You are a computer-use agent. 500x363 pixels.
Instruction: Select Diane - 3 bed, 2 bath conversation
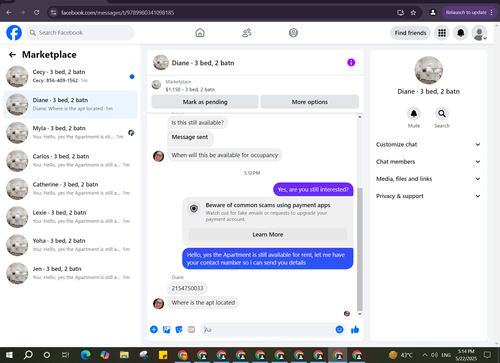(70, 104)
